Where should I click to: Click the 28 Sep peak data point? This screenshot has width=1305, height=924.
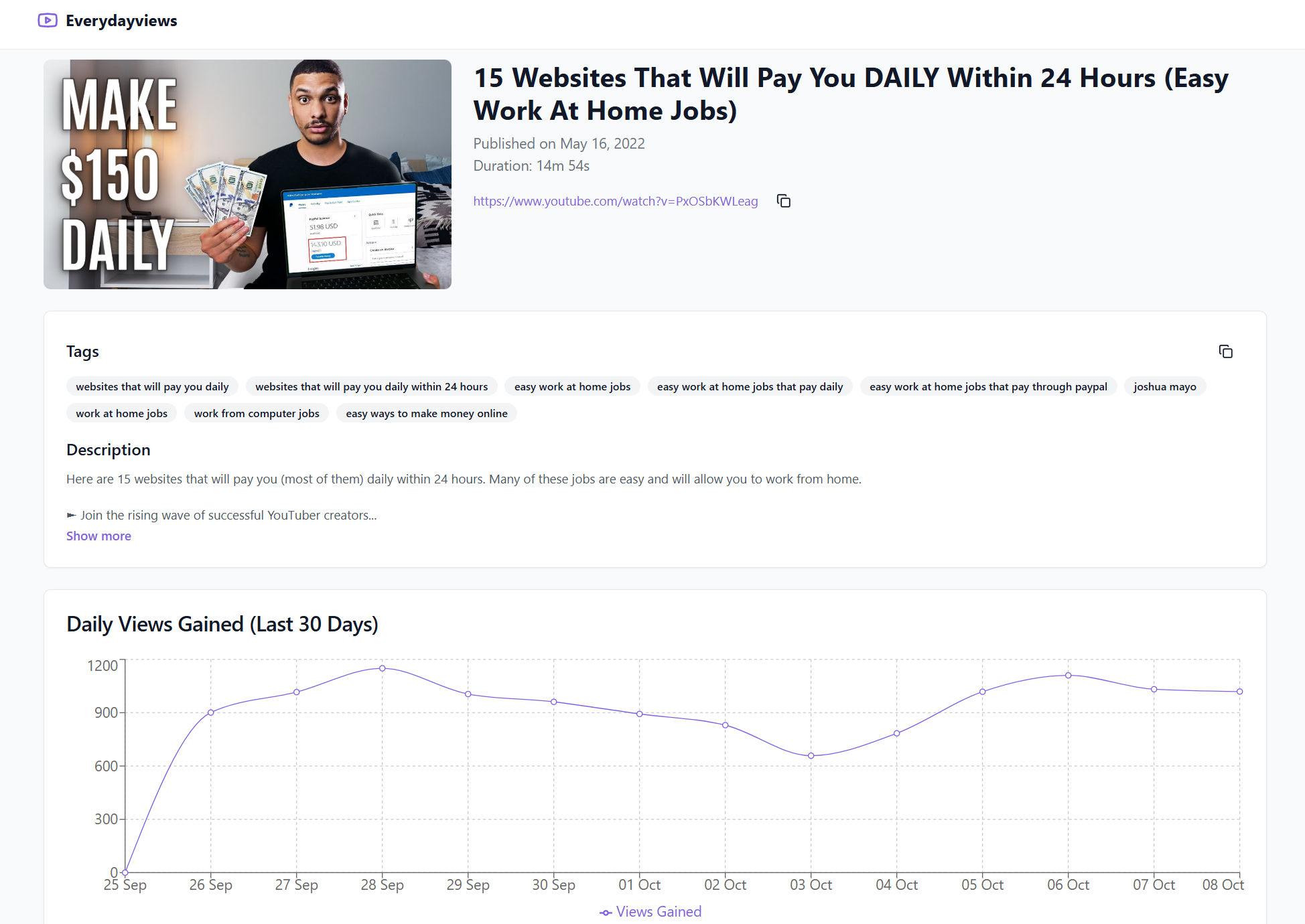(383, 668)
